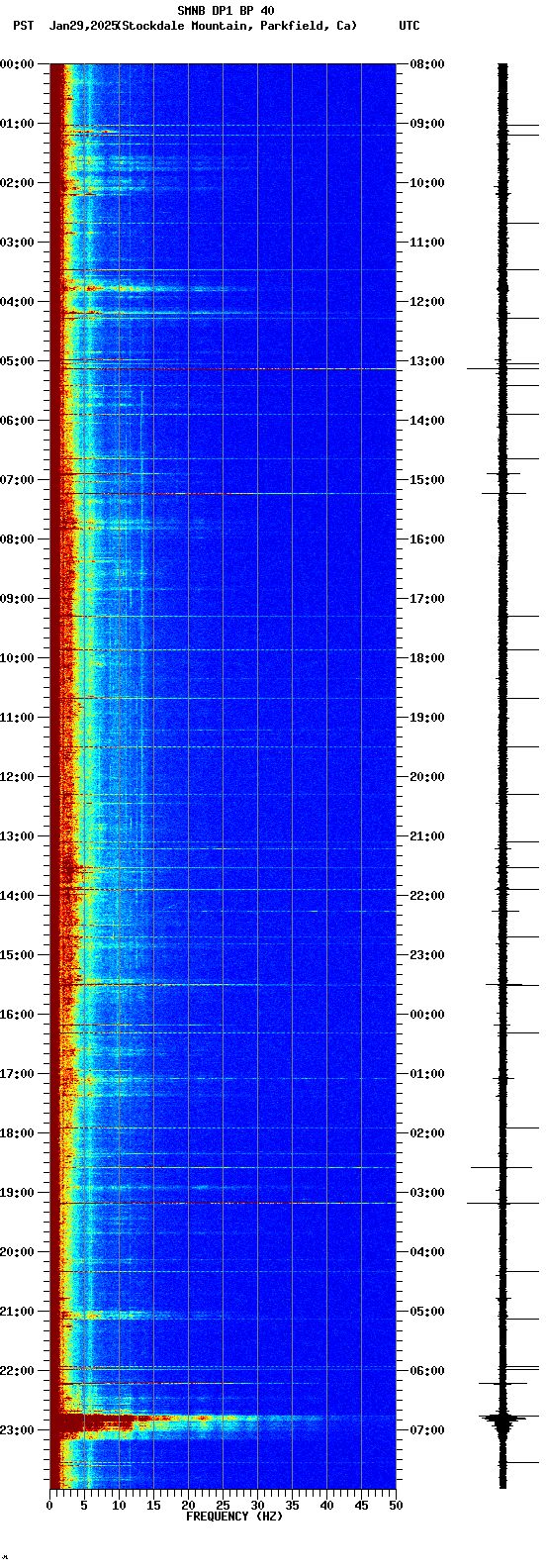The height and width of the screenshot is (1568, 546).
Task: Click the UTC timezone label
Action: pyautogui.click(x=409, y=26)
